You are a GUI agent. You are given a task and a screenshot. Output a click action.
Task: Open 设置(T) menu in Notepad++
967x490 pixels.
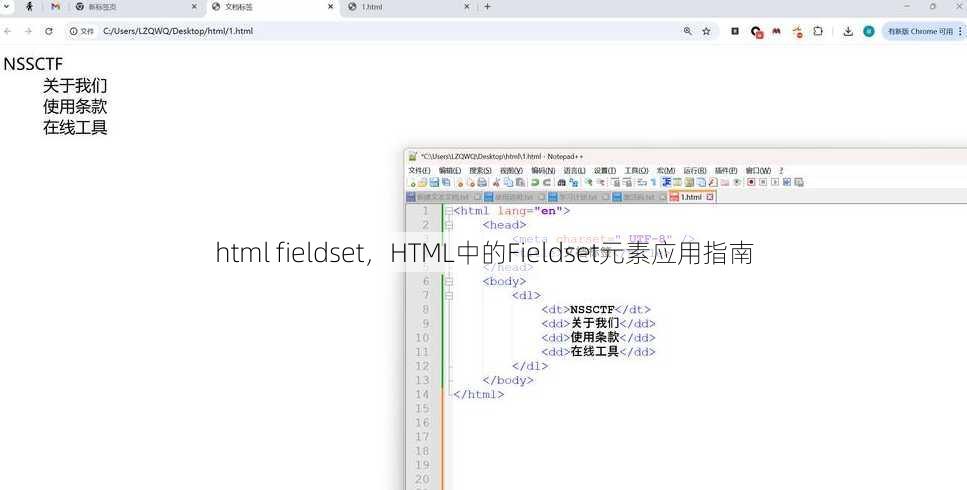coord(605,171)
